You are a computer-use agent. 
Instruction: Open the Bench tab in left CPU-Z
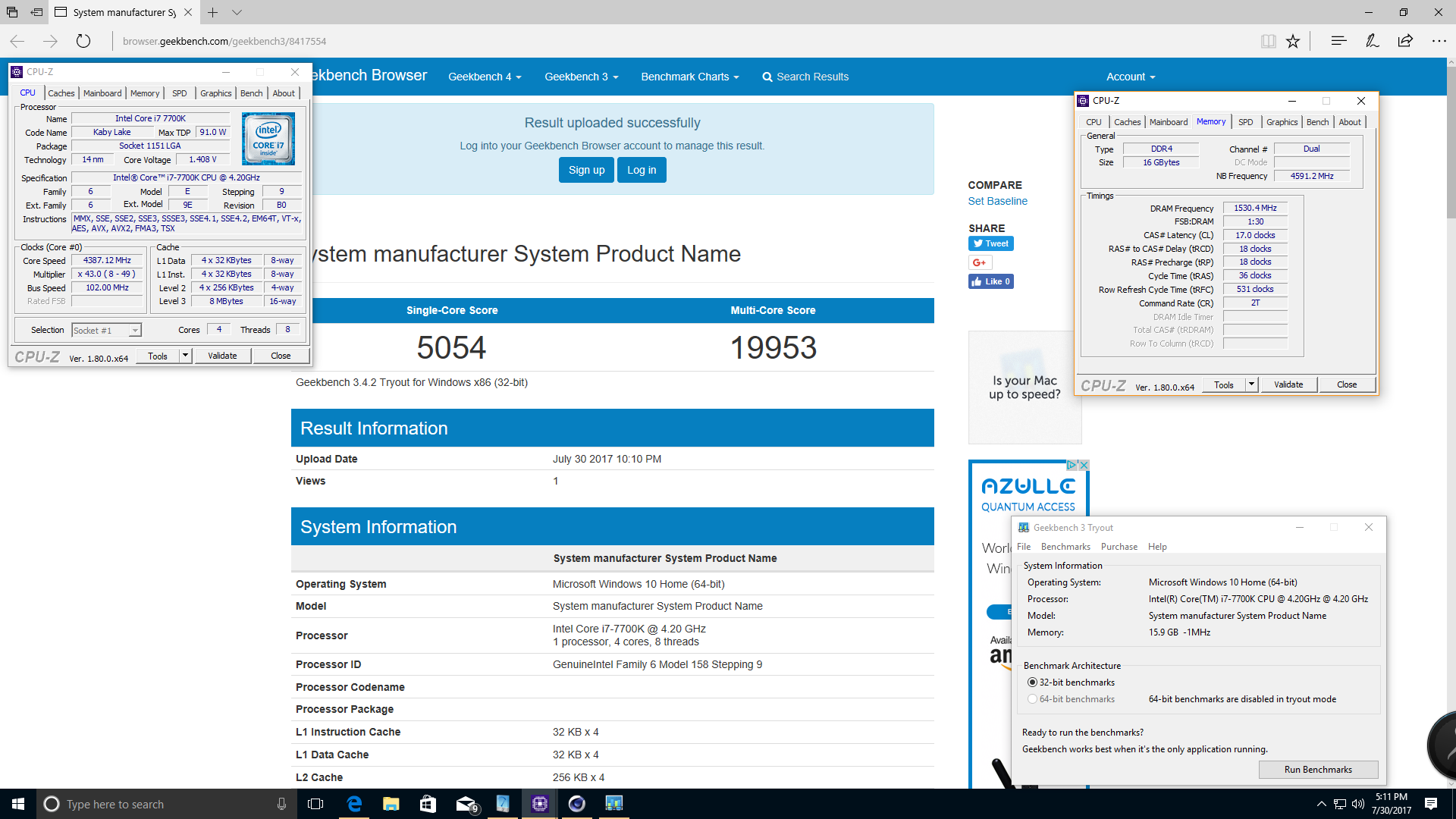[x=252, y=93]
